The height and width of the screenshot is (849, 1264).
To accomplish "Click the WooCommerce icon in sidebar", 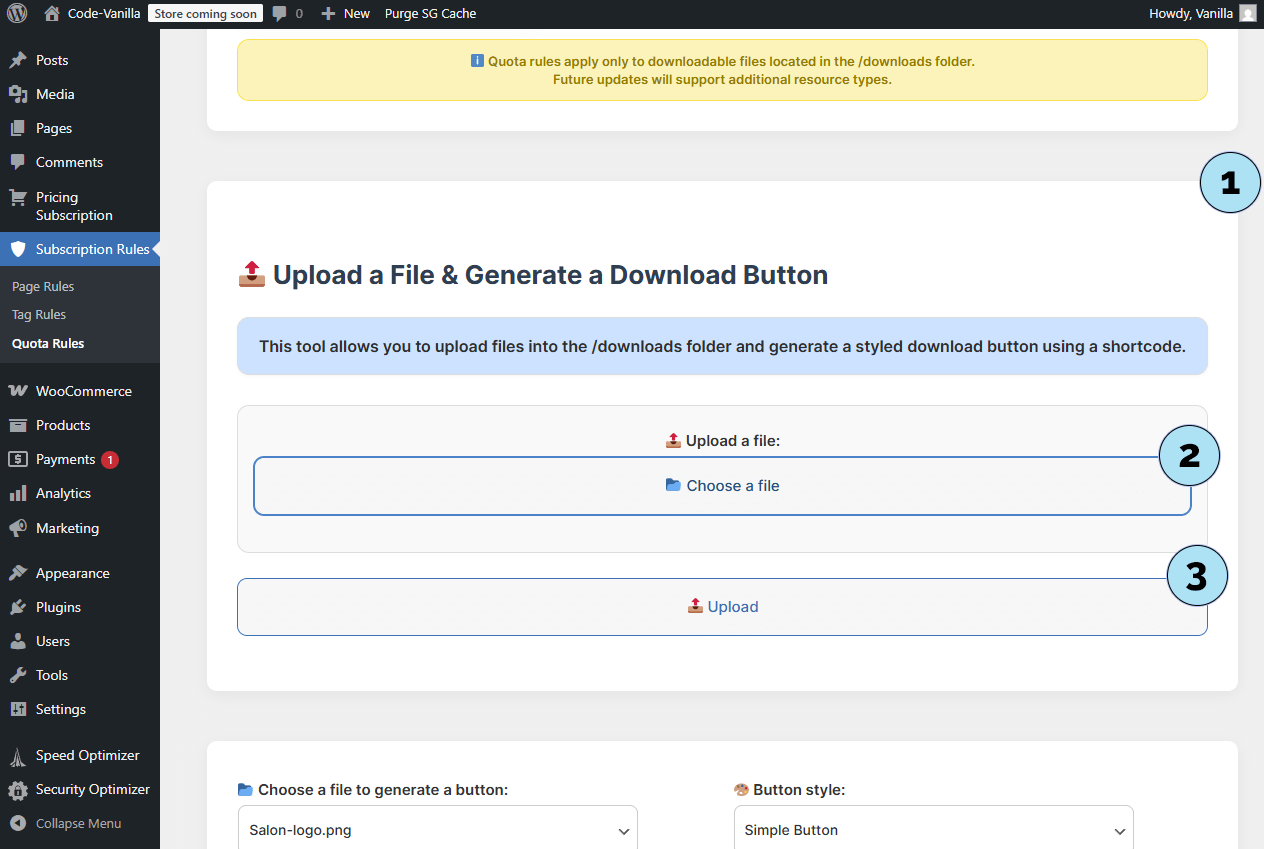I will tap(17, 391).
